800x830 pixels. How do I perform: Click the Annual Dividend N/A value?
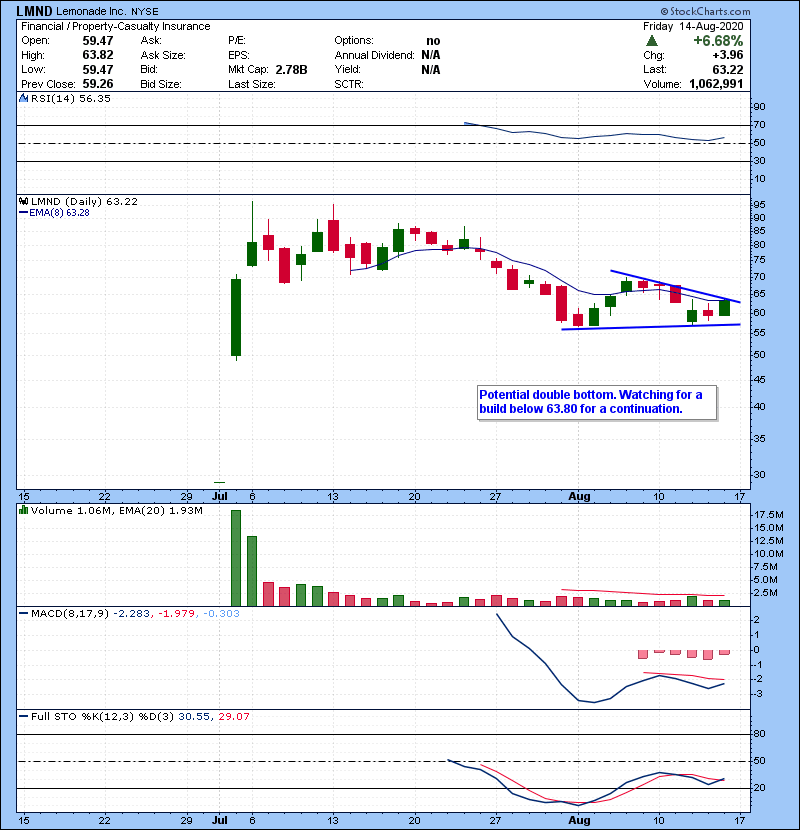point(431,55)
